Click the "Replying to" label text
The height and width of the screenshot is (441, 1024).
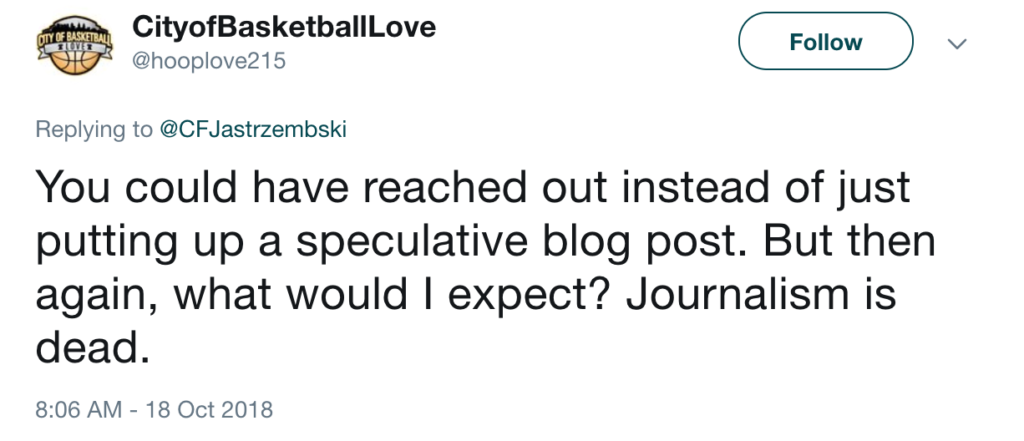click(93, 130)
